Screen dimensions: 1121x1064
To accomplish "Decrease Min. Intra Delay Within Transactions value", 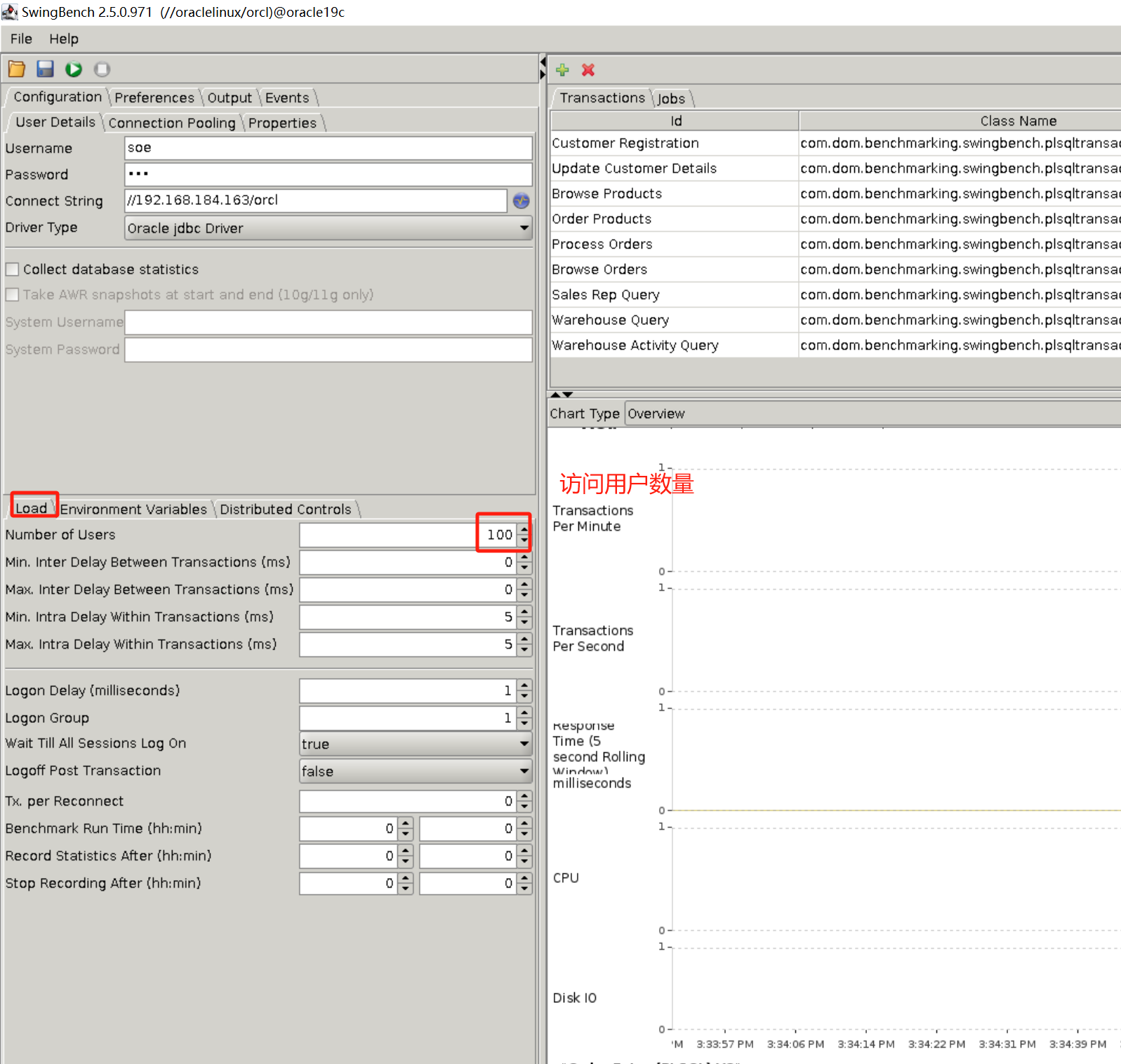I will (524, 623).
